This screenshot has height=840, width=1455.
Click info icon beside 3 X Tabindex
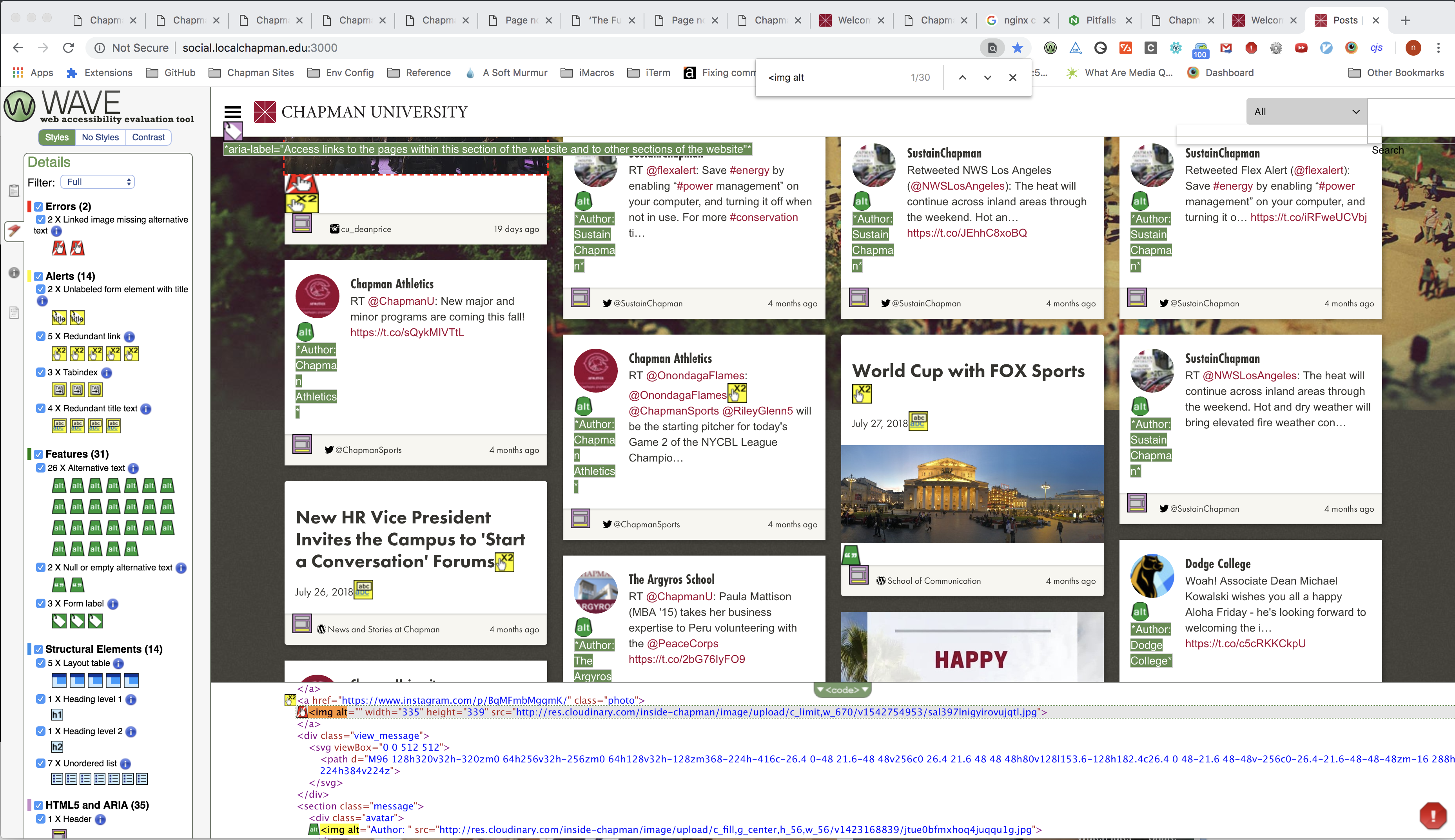click(106, 373)
